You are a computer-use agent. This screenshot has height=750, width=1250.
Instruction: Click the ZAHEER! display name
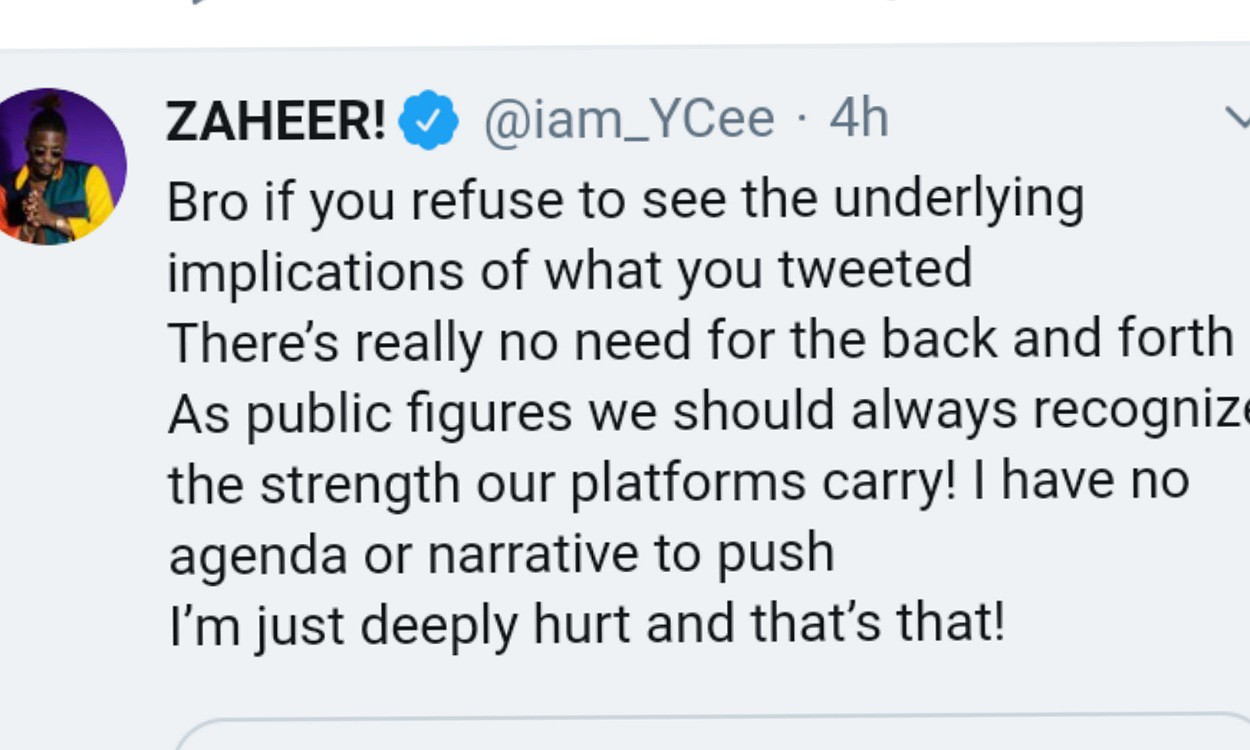(277, 121)
